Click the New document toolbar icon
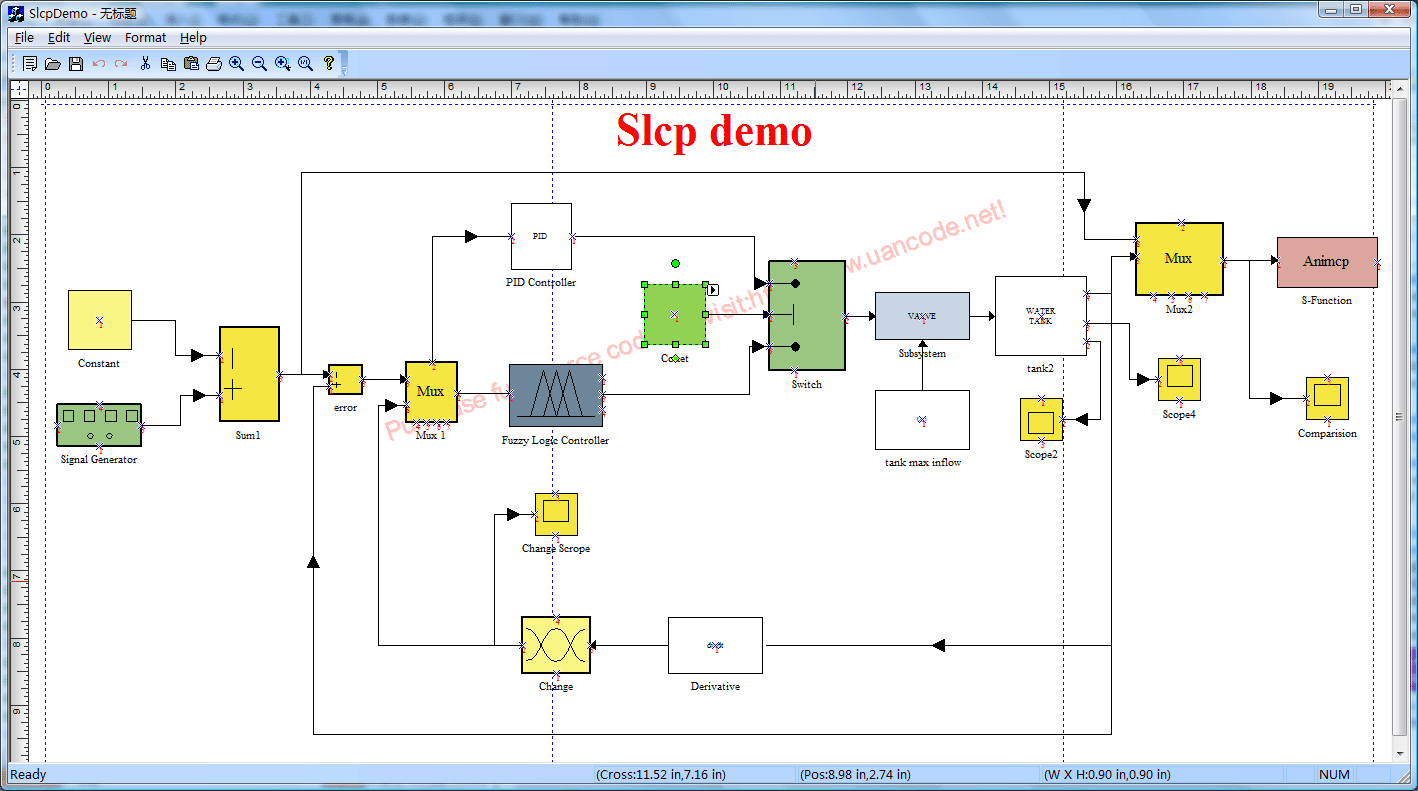 tap(30, 64)
